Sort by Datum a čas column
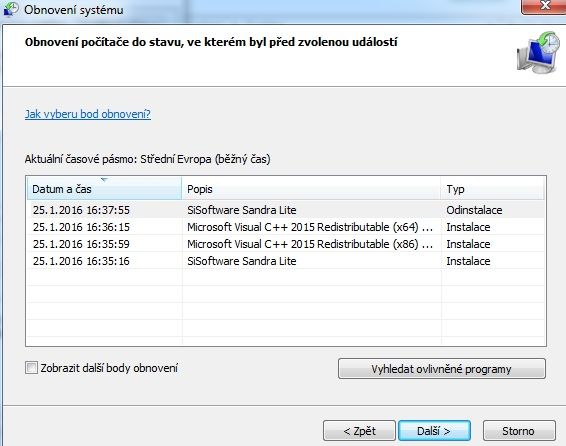 104,189
